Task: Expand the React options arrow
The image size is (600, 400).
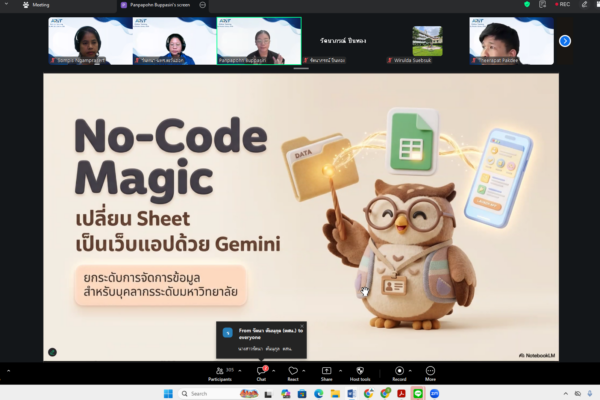Action: pos(304,371)
